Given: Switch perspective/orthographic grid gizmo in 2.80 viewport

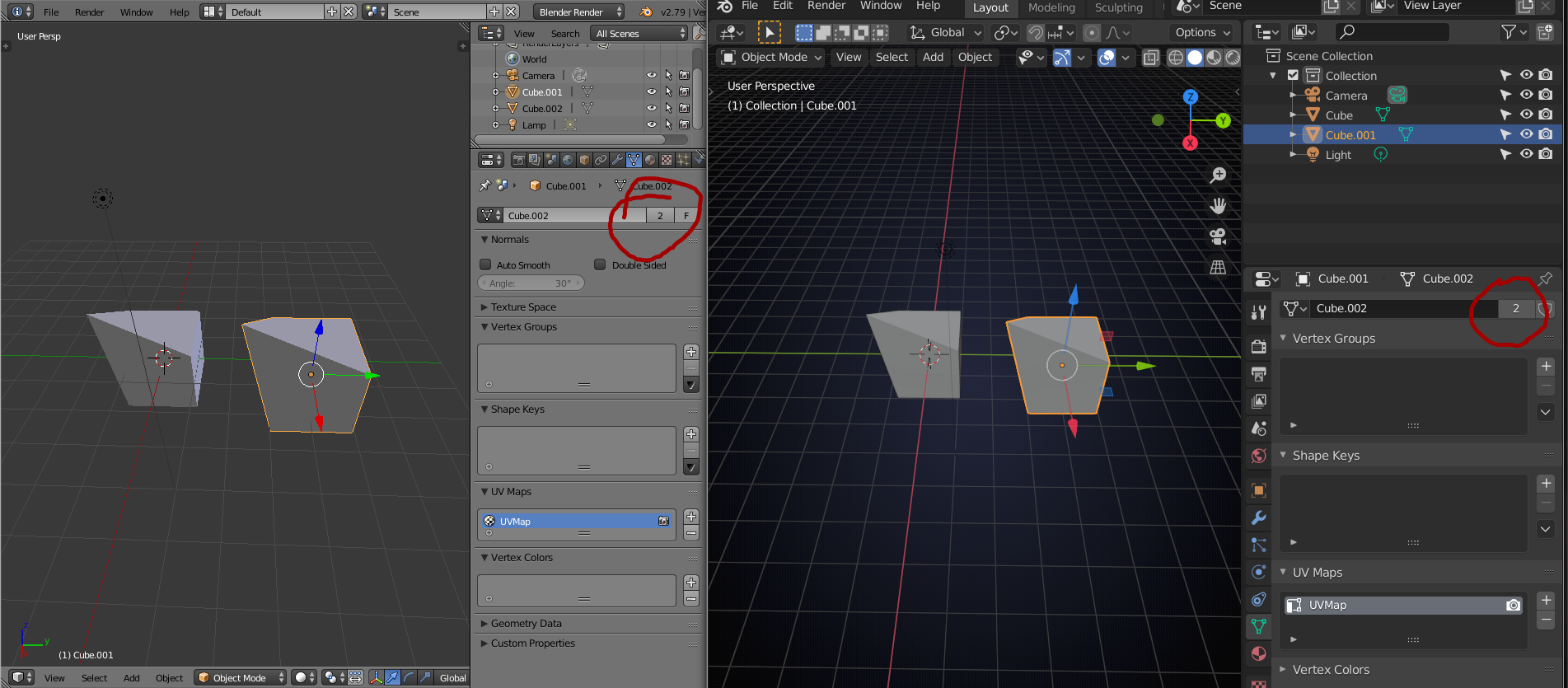Looking at the screenshot, I should click(x=1218, y=267).
